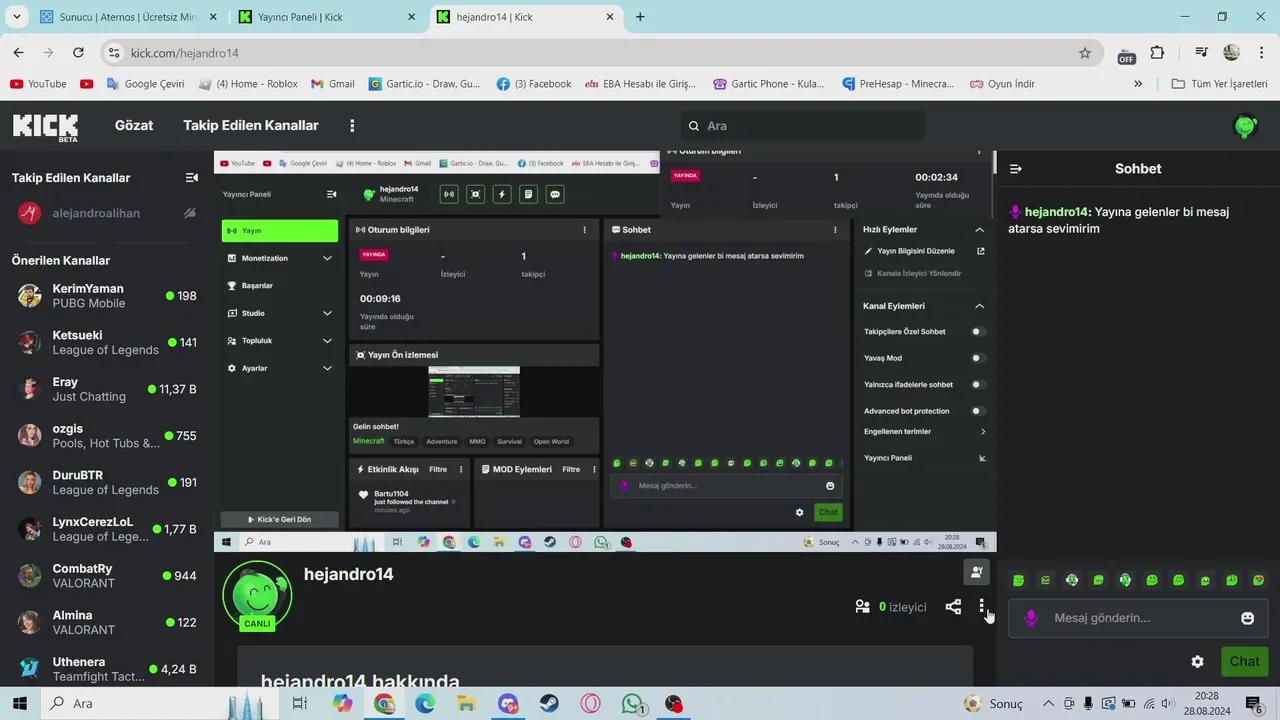Click the OFF extension icon in Chrome toolbar

(x=1126, y=55)
